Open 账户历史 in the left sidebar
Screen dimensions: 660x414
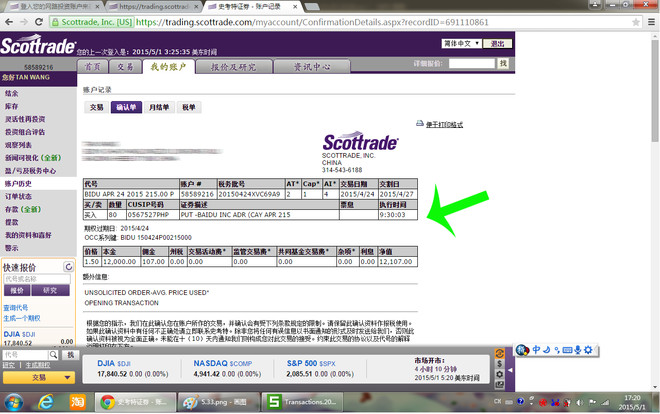point(18,183)
